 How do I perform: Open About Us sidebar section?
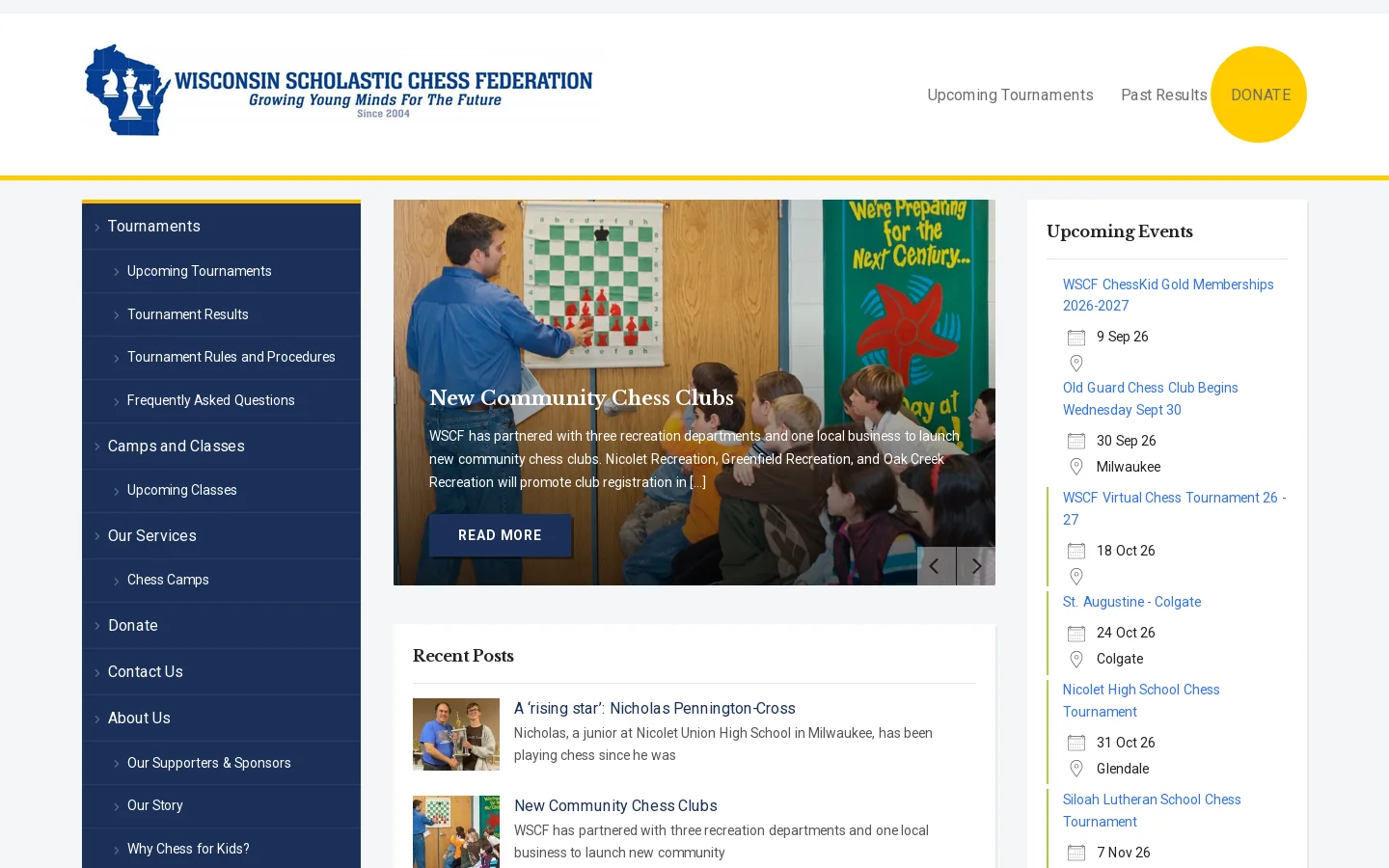[221, 719]
